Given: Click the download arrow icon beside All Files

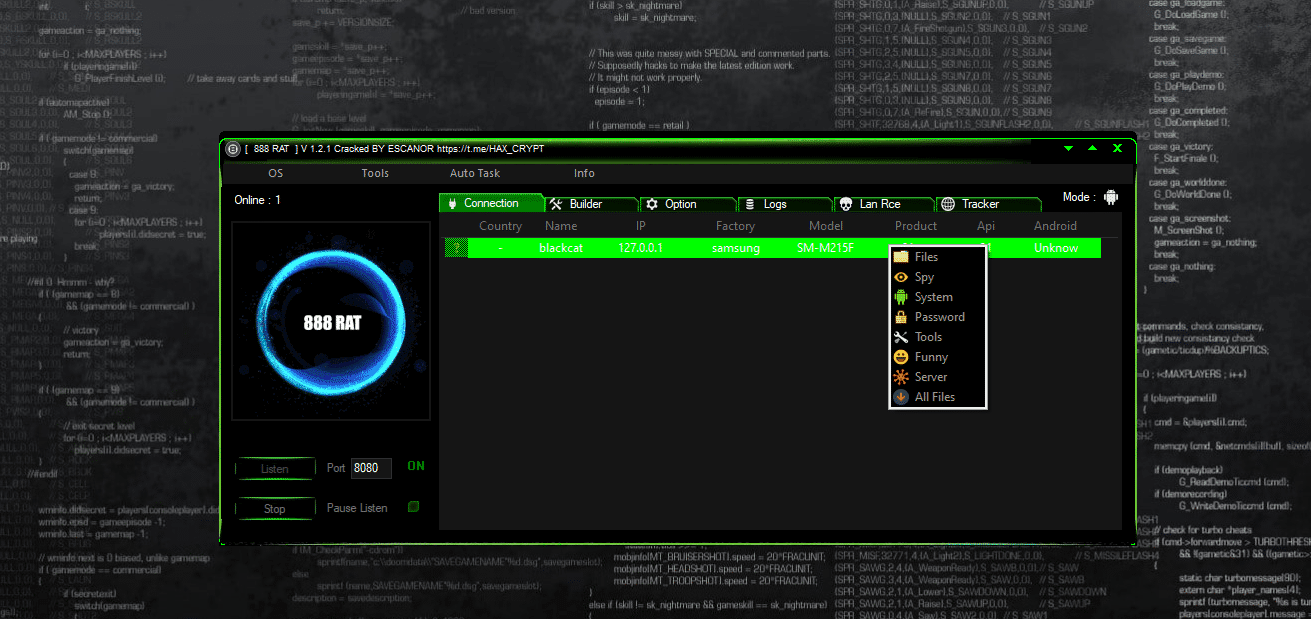Looking at the screenshot, I should point(901,397).
